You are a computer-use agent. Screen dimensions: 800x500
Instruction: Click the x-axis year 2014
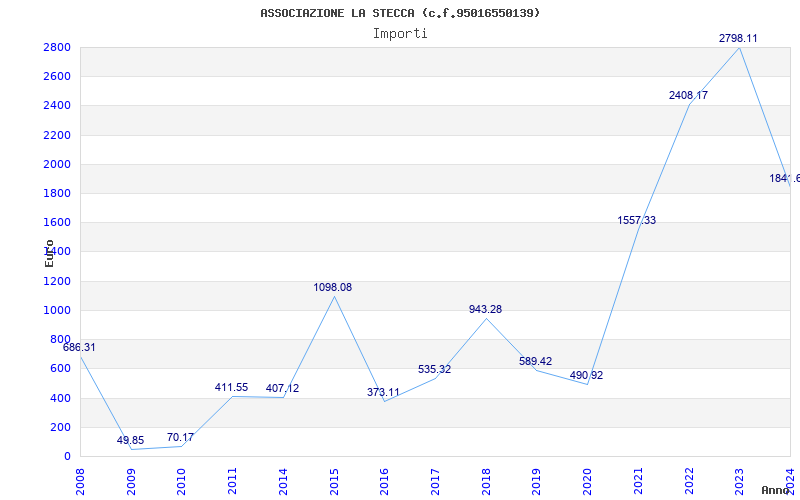(x=283, y=482)
